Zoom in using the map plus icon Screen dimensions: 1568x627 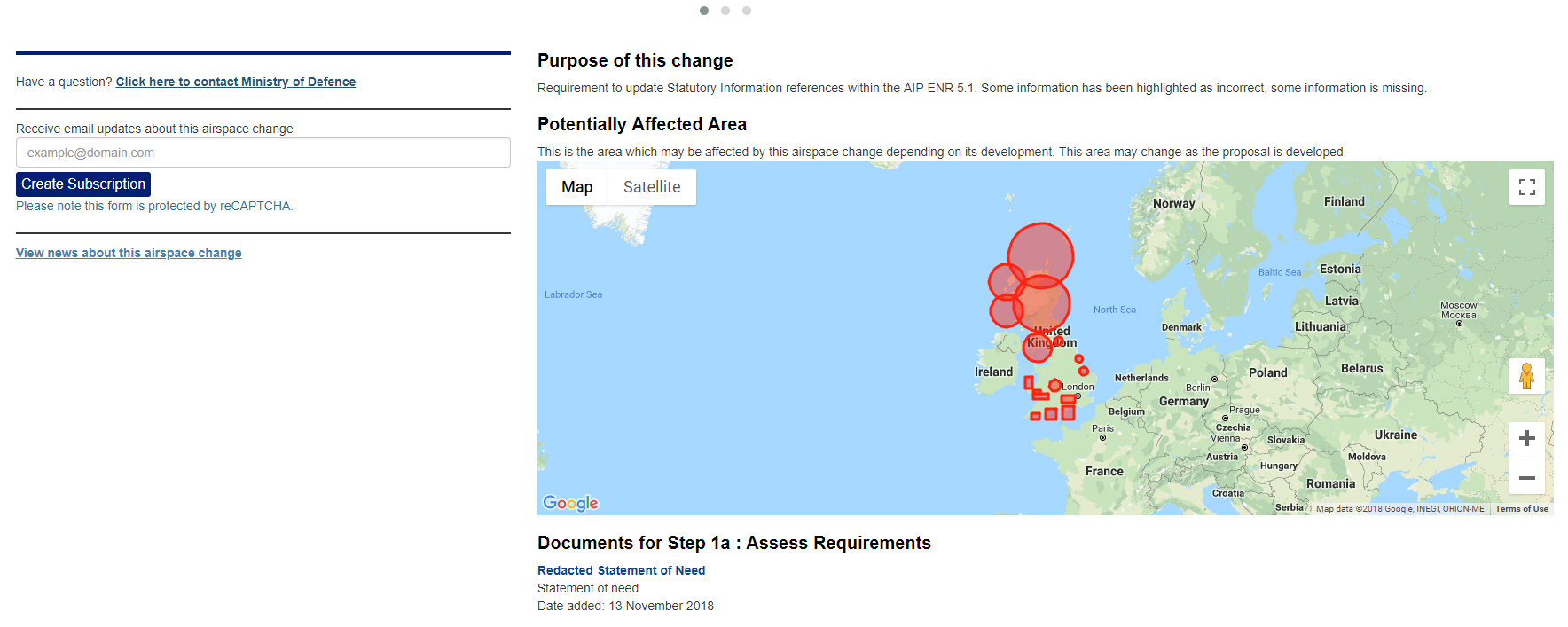(1527, 437)
